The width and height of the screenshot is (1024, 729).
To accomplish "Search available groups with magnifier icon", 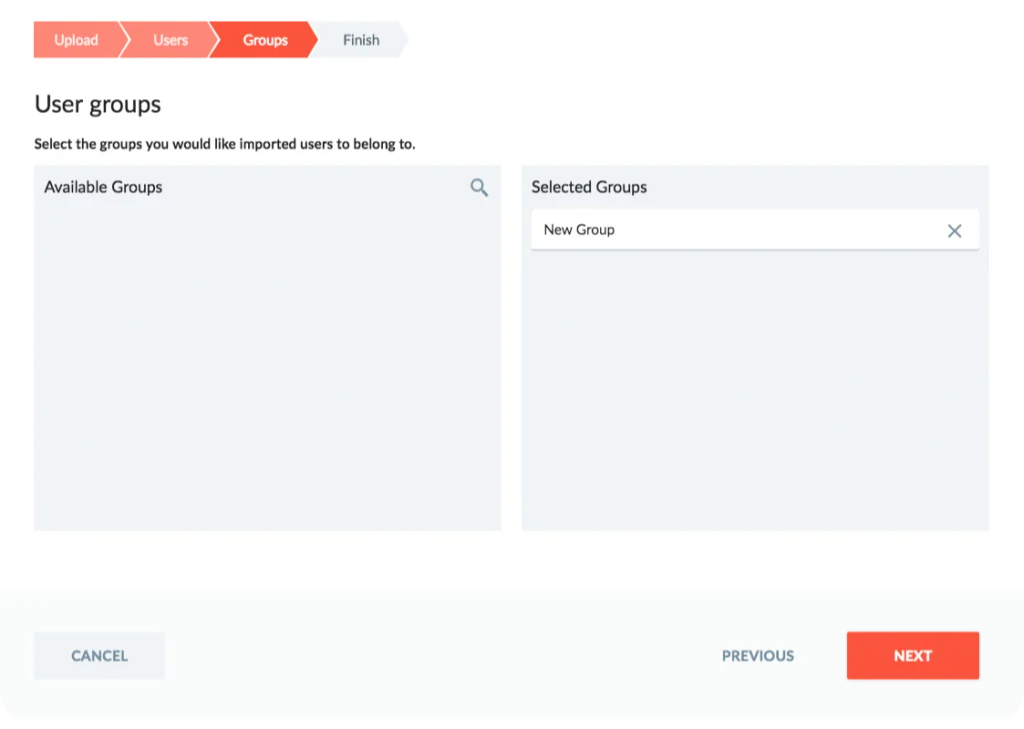I will (x=479, y=187).
